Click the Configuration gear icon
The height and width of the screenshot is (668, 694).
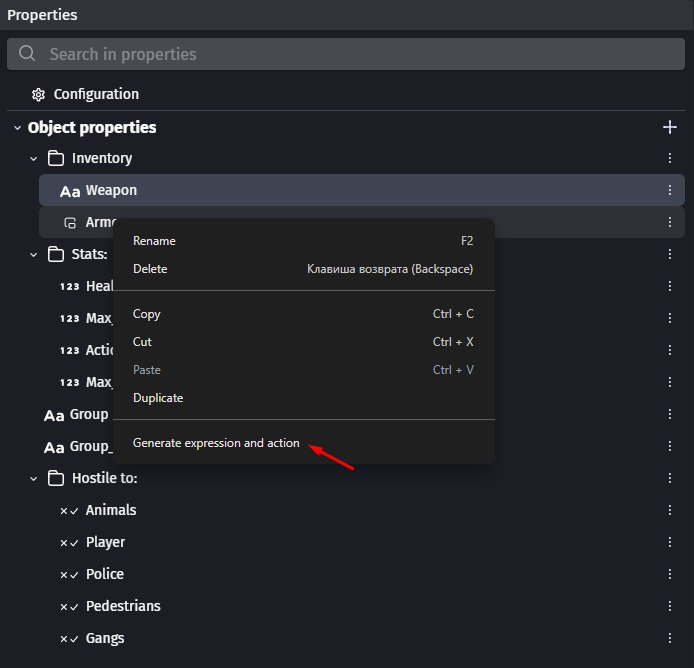coord(39,94)
